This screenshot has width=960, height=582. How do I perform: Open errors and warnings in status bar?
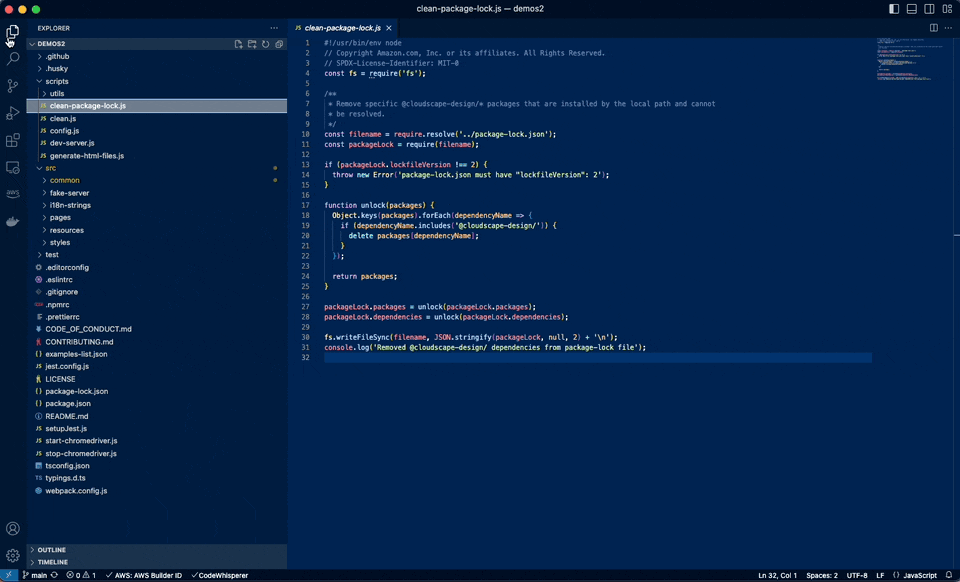81,575
